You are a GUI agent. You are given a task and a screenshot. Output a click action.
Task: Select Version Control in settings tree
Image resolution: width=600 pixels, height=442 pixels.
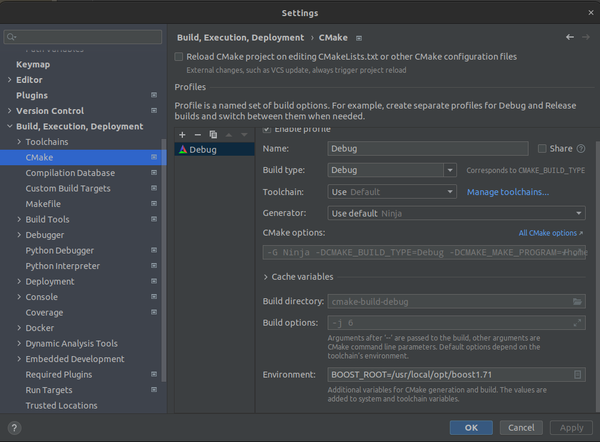[x=50, y=111]
